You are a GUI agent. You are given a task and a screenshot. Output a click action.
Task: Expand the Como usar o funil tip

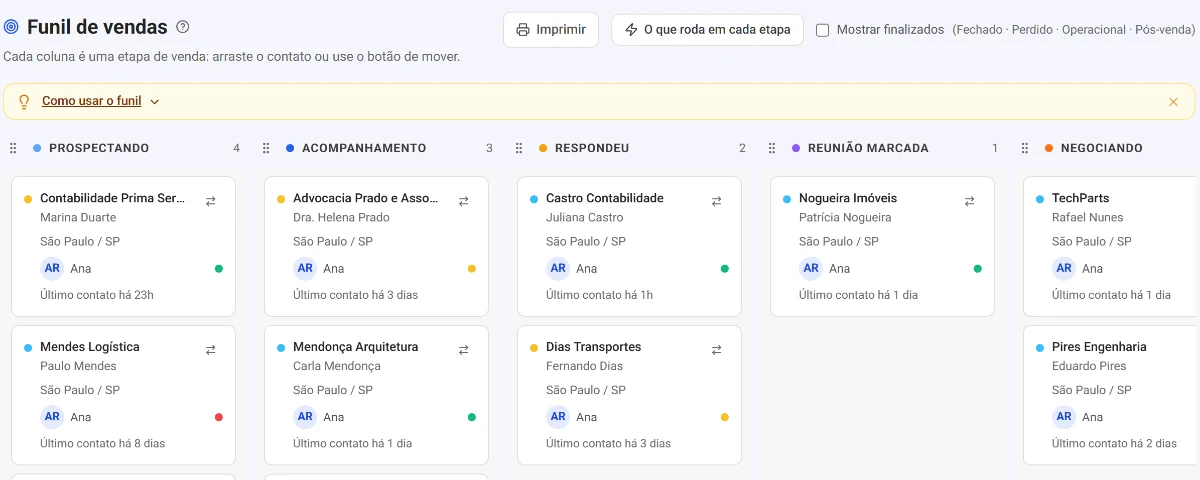[x=100, y=101]
